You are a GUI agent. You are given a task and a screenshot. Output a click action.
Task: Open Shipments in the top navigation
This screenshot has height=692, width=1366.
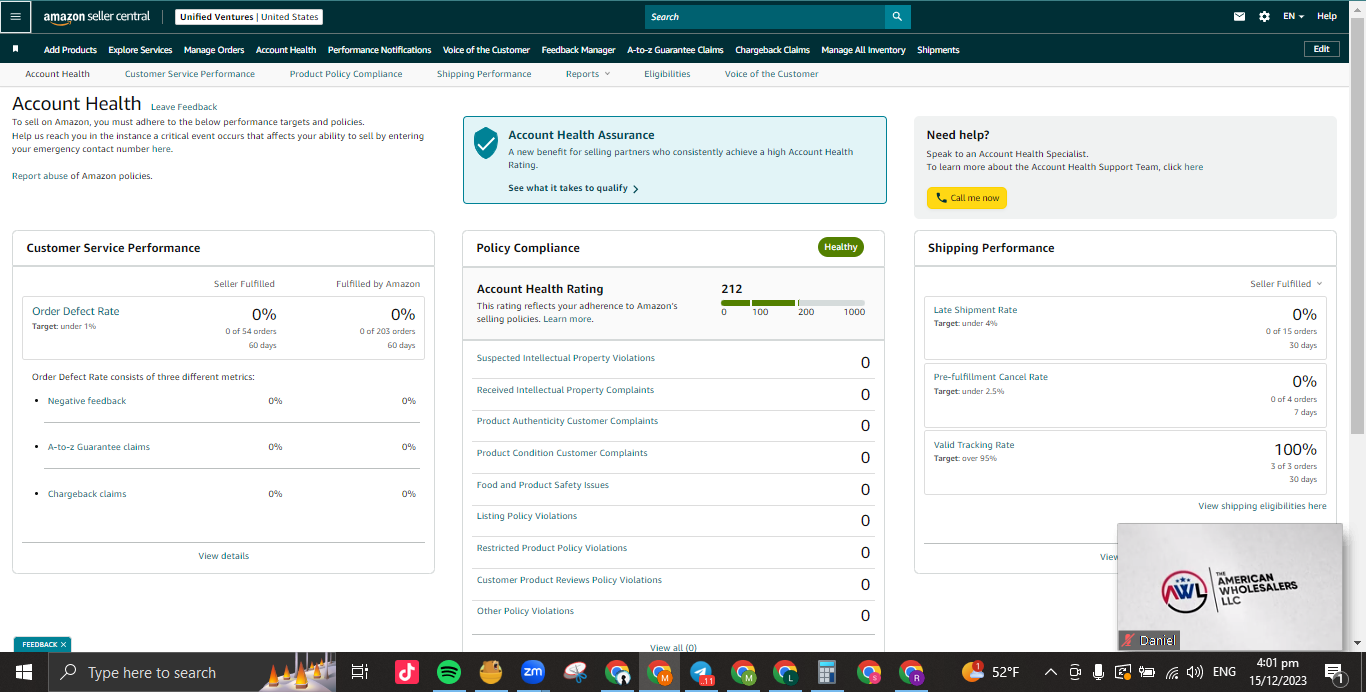[x=938, y=50]
